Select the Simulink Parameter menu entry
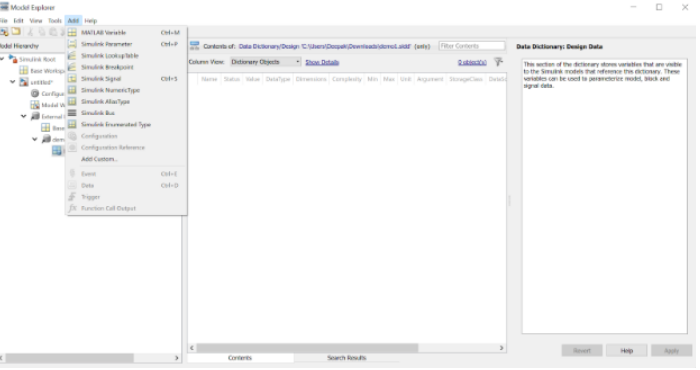Image resolution: width=700 pixels, height=370 pixels. click(x=126, y=44)
